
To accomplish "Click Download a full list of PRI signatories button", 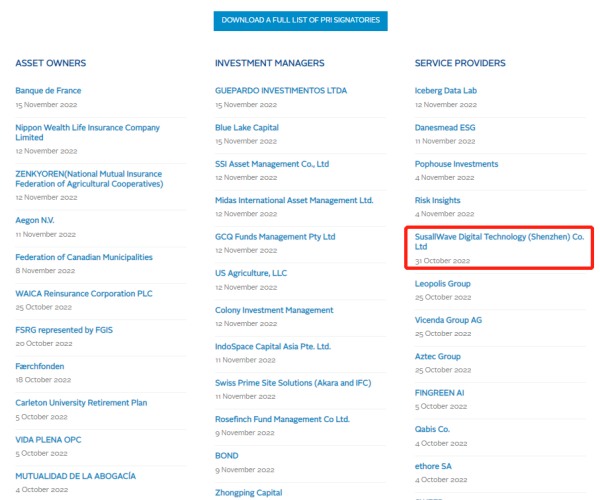I will click(300, 21).
